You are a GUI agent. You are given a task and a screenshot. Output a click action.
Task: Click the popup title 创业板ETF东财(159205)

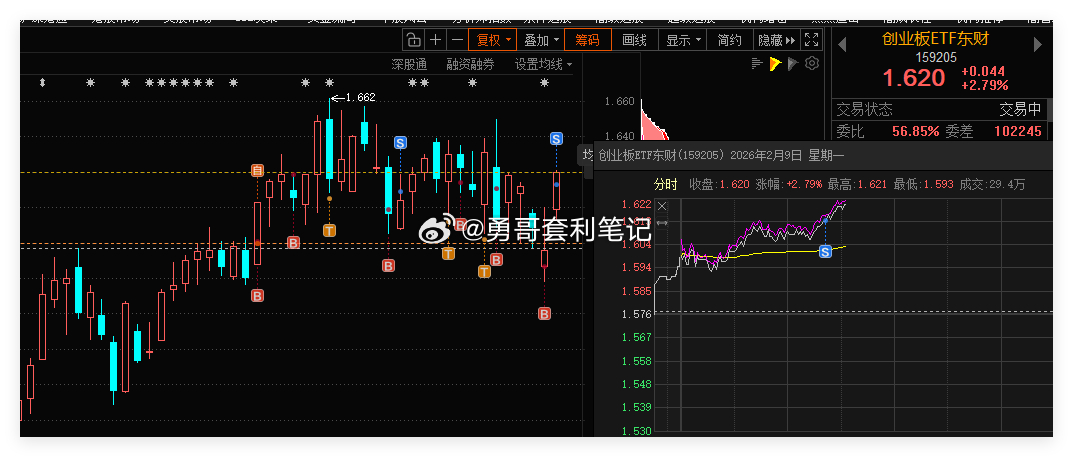pos(661,155)
